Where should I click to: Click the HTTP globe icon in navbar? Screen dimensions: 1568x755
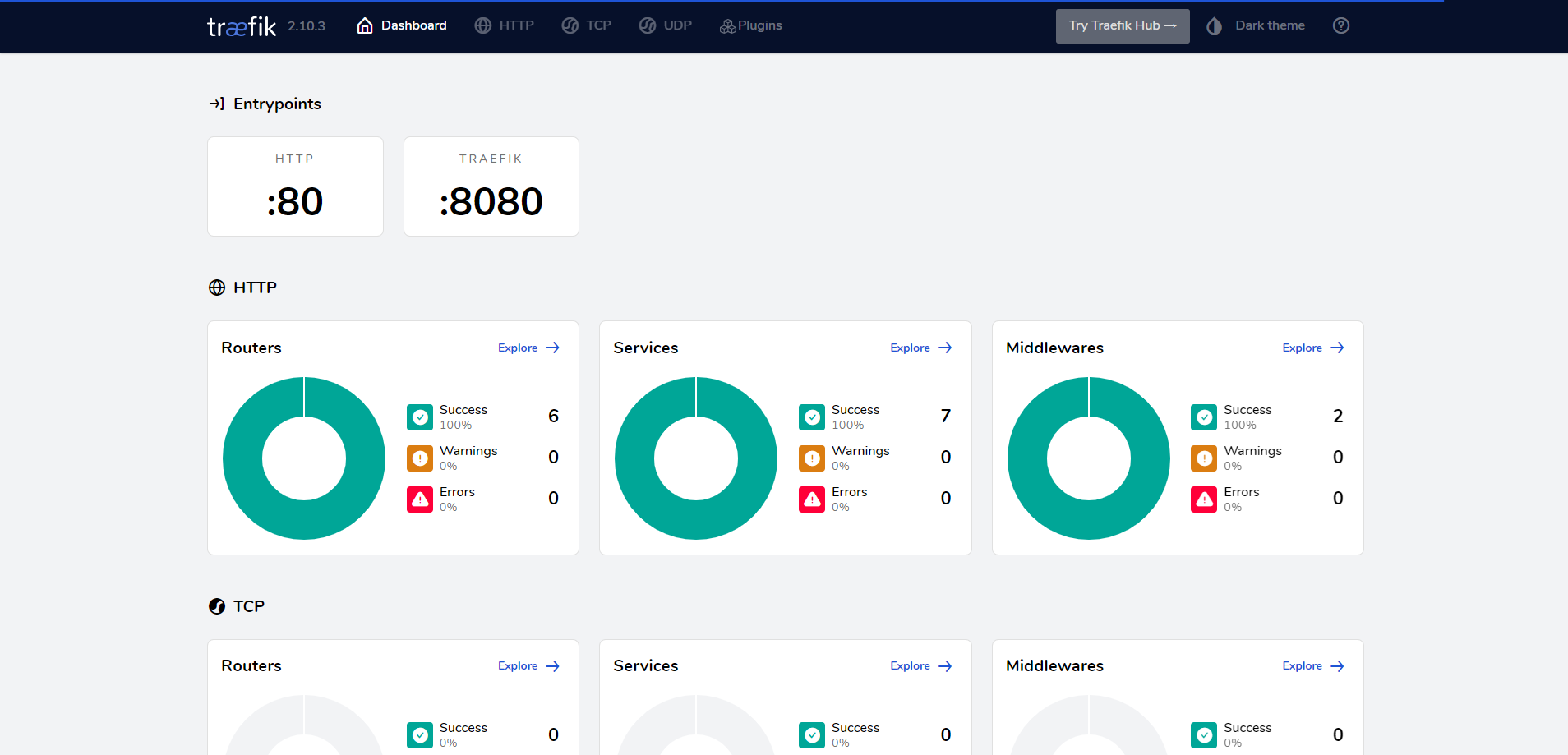pyautogui.click(x=483, y=25)
